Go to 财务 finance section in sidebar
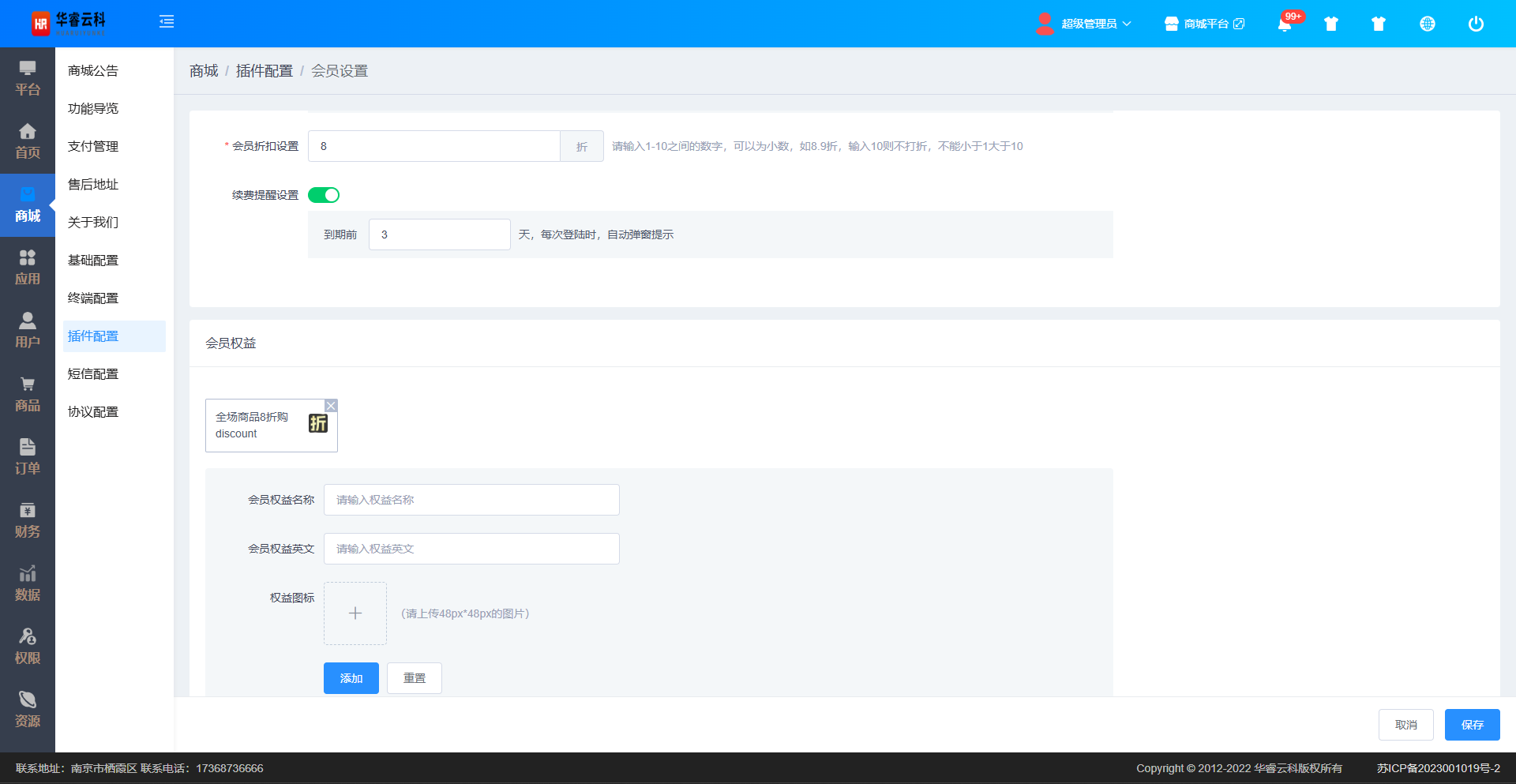This screenshot has width=1516, height=784. point(28,520)
